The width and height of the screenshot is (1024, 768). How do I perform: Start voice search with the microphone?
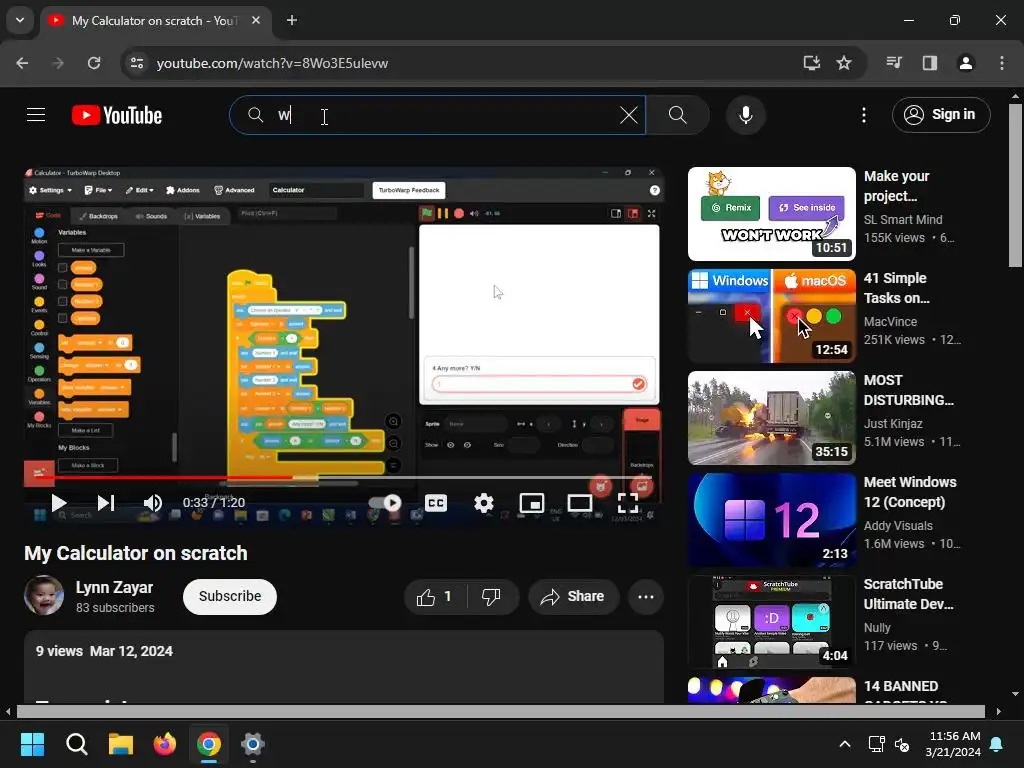click(745, 115)
